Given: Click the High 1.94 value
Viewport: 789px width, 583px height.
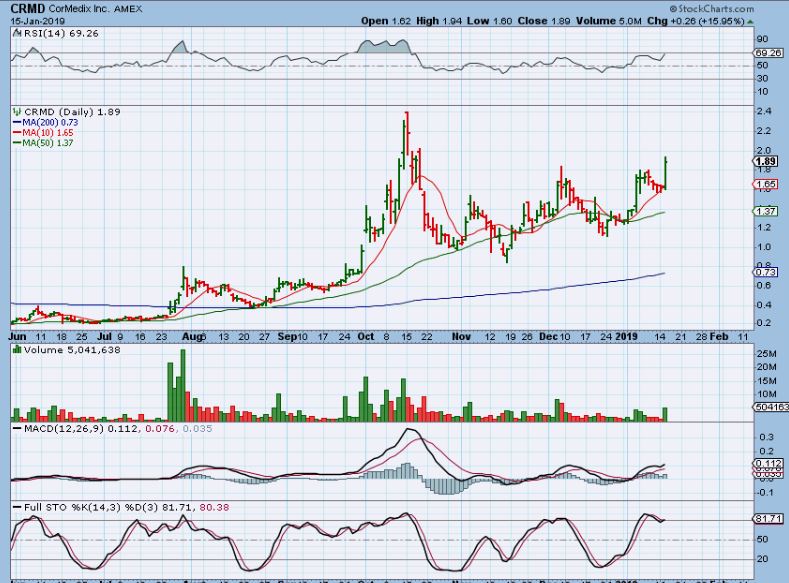Looking at the screenshot, I should [x=439, y=21].
